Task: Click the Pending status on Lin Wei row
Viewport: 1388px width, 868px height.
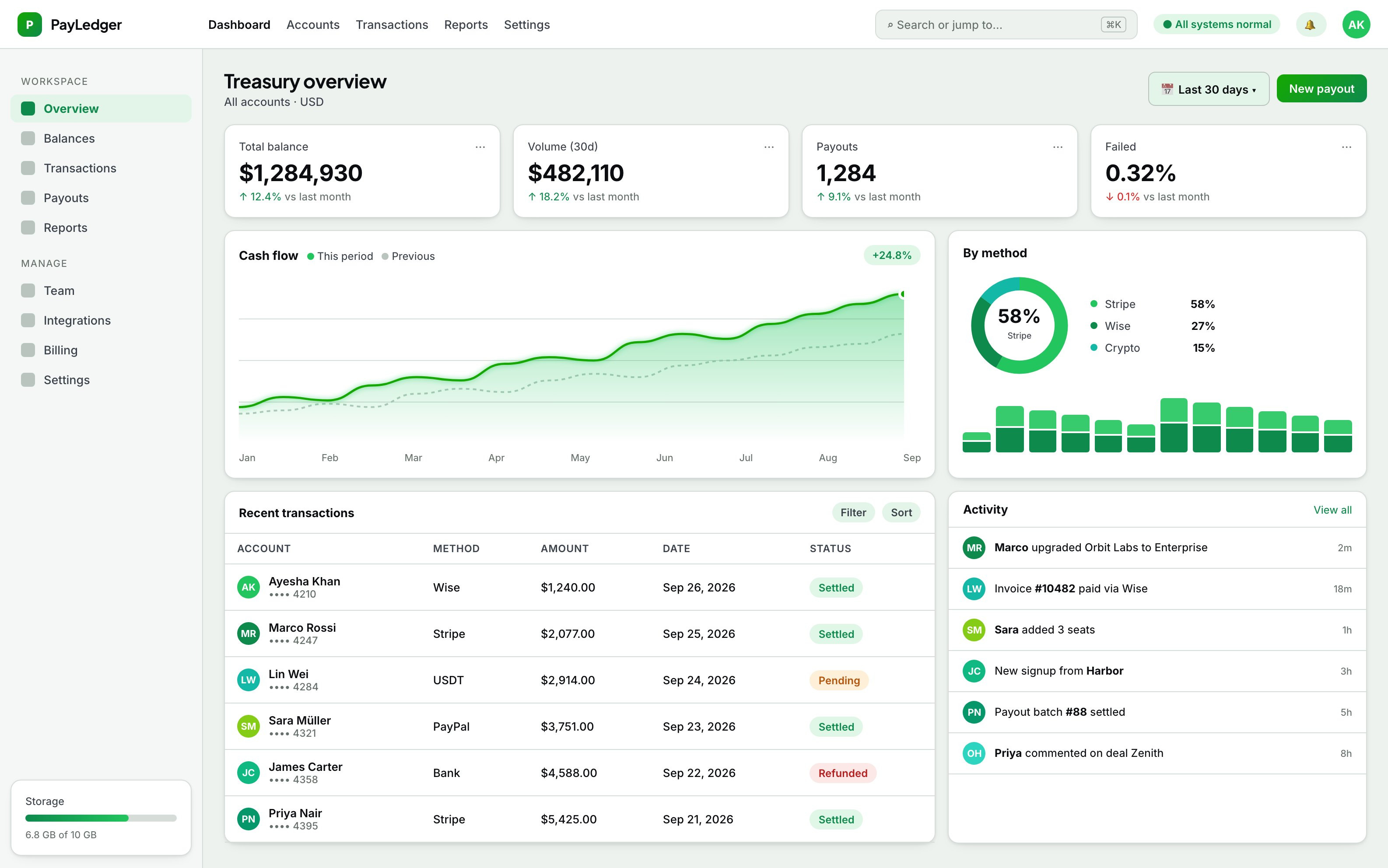Action: tap(839, 680)
